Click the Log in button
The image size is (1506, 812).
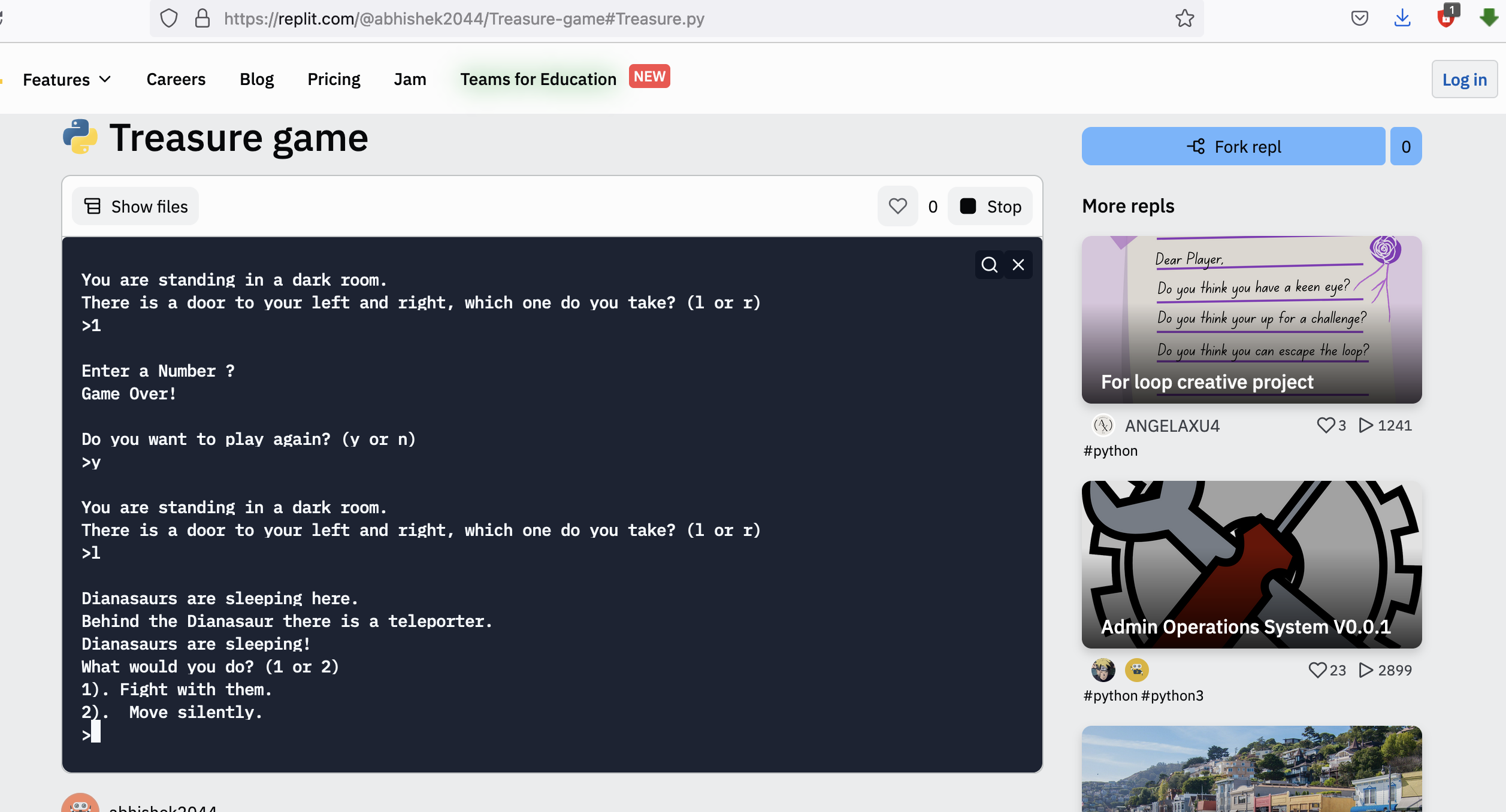point(1464,80)
